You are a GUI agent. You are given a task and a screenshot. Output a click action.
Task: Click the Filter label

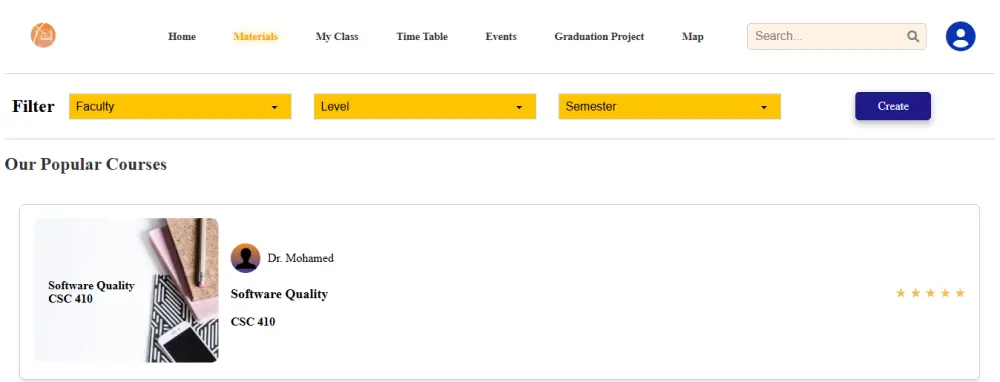[33, 107]
